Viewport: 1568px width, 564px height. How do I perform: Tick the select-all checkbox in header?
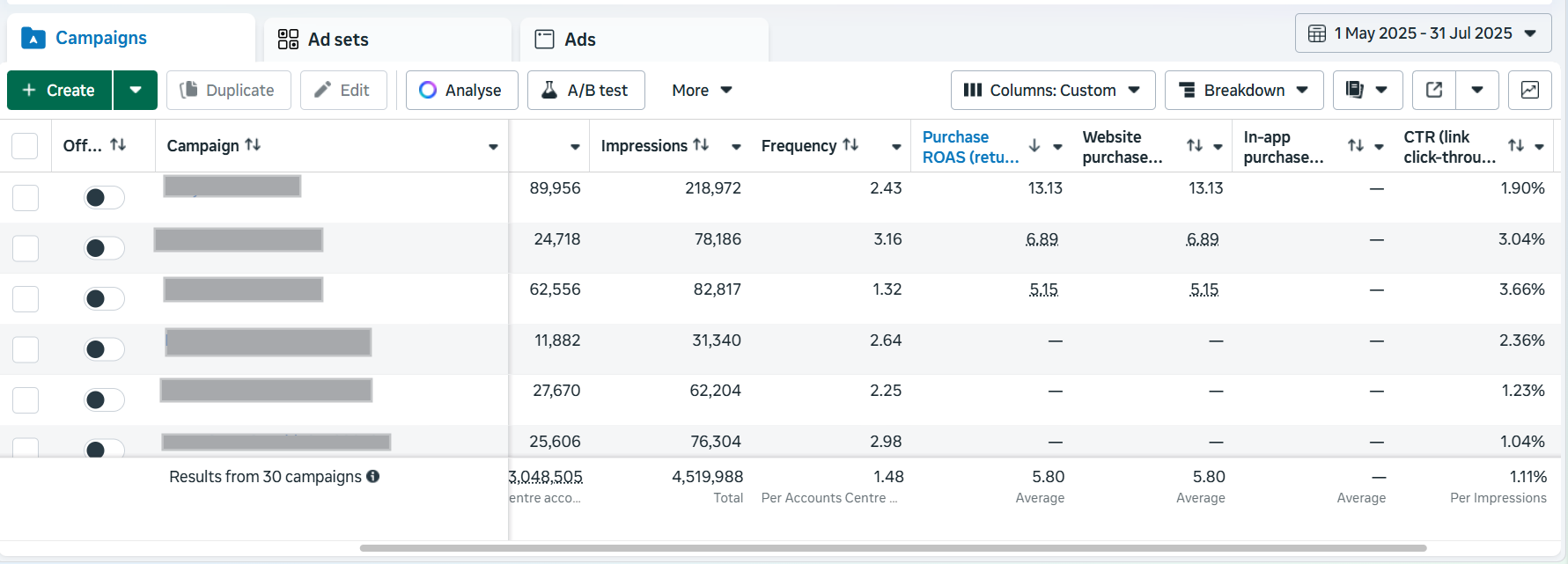click(25, 146)
